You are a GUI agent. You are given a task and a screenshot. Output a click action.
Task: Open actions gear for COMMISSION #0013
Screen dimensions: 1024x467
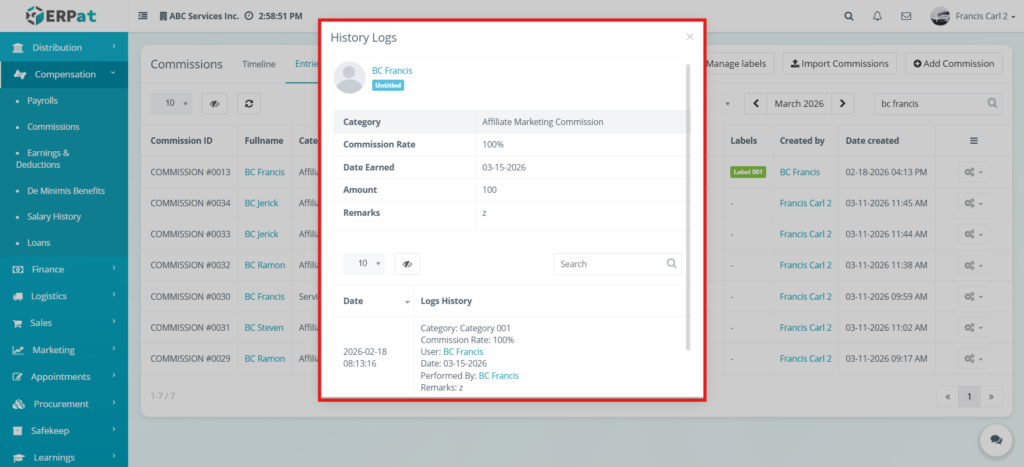(x=972, y=172)
